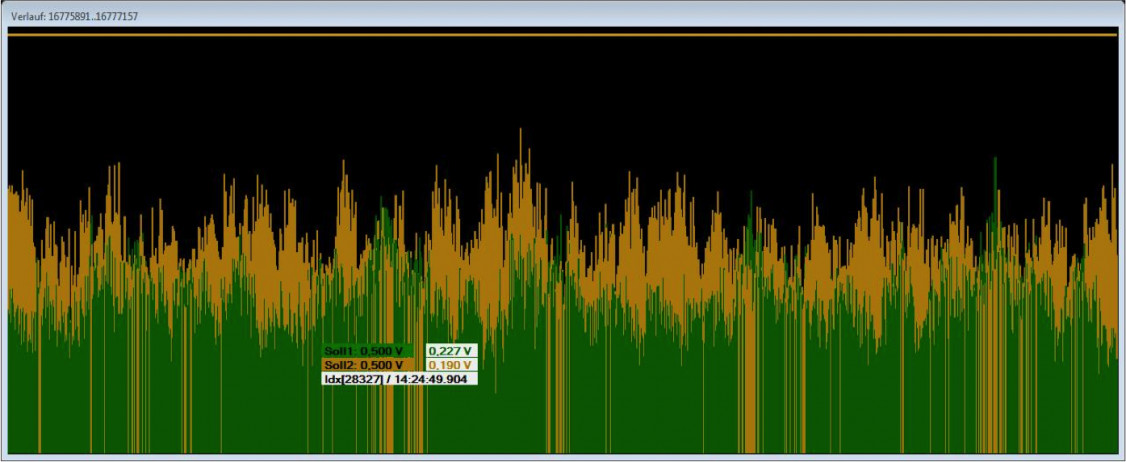Click the right end of the orange top line
This screenshot has width=1126, height=462.
point(1112,33)
